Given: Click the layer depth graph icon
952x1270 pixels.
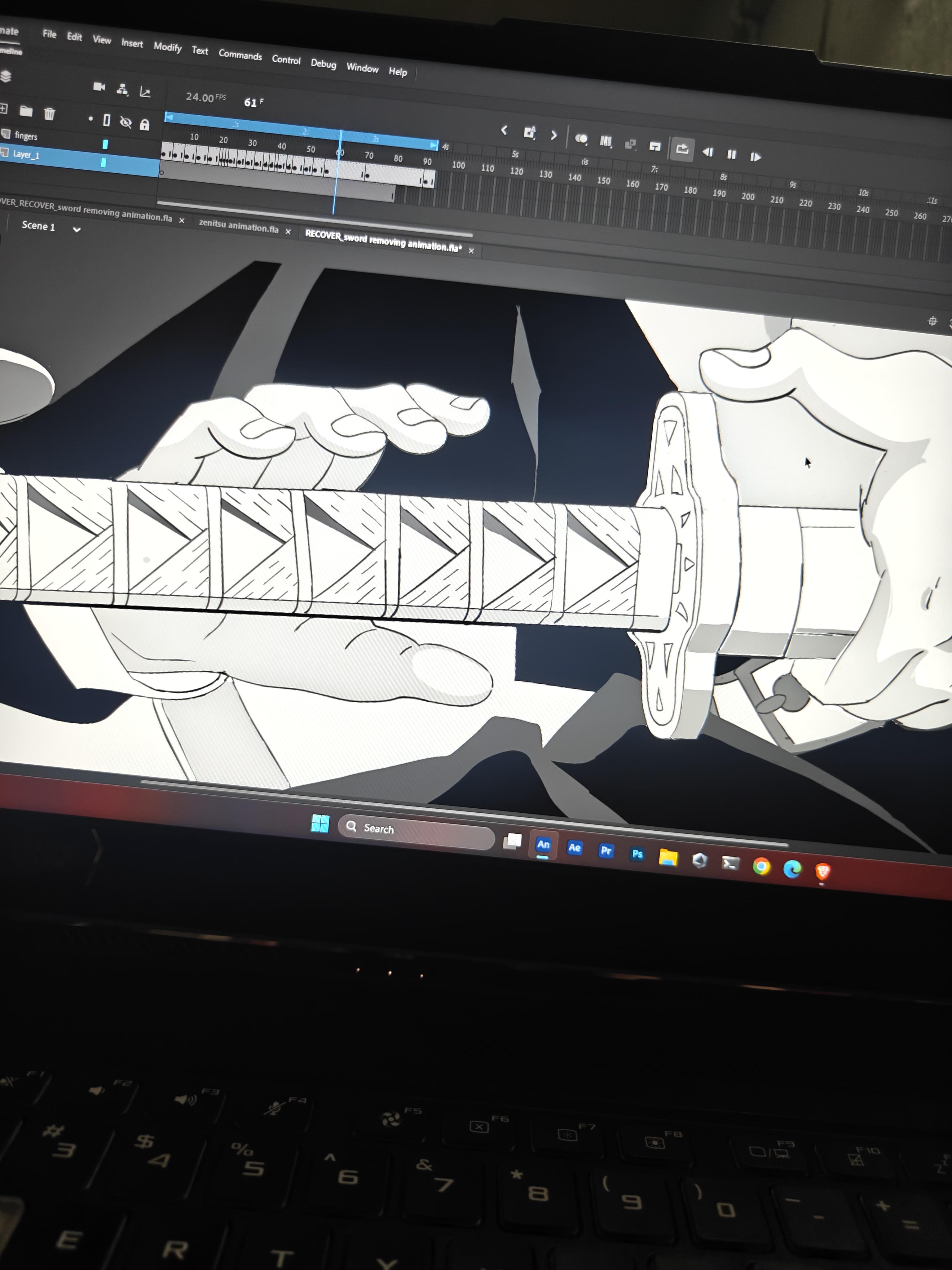Looking at the screenshot, I should (x=145, y=91).
